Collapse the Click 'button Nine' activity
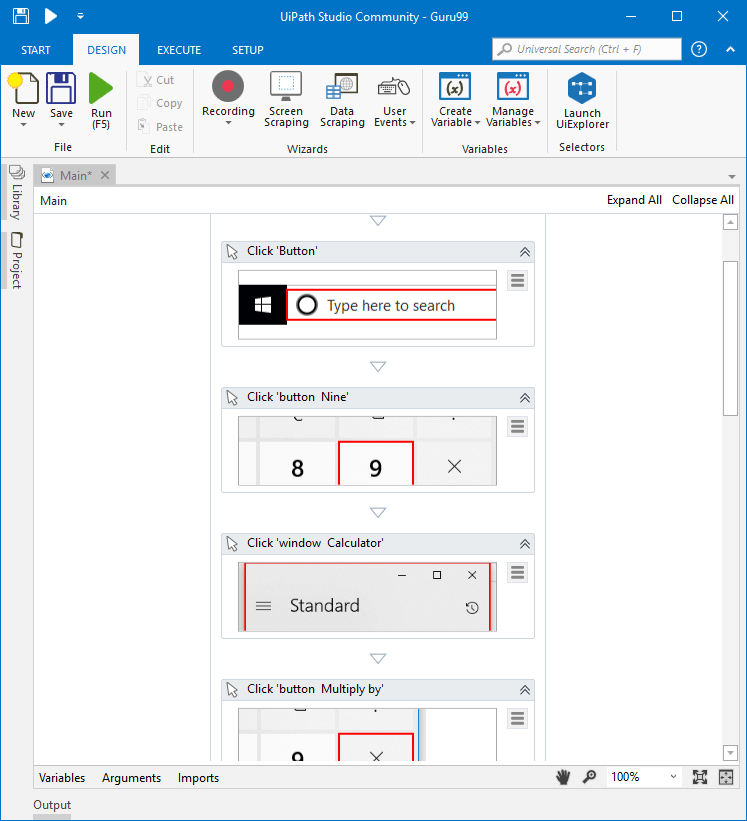The height and width of the screenshot is (821, 747). pyautogui.click(x=524, y=398)
